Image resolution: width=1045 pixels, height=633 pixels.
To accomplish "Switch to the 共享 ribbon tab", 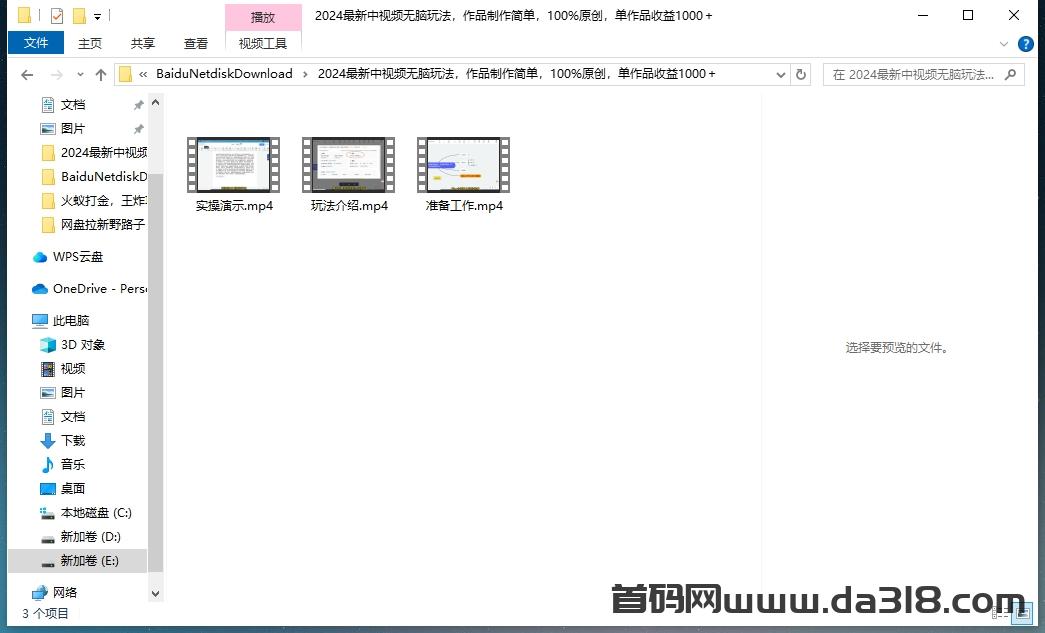I will pyautogui.click(x=143, y=43).
